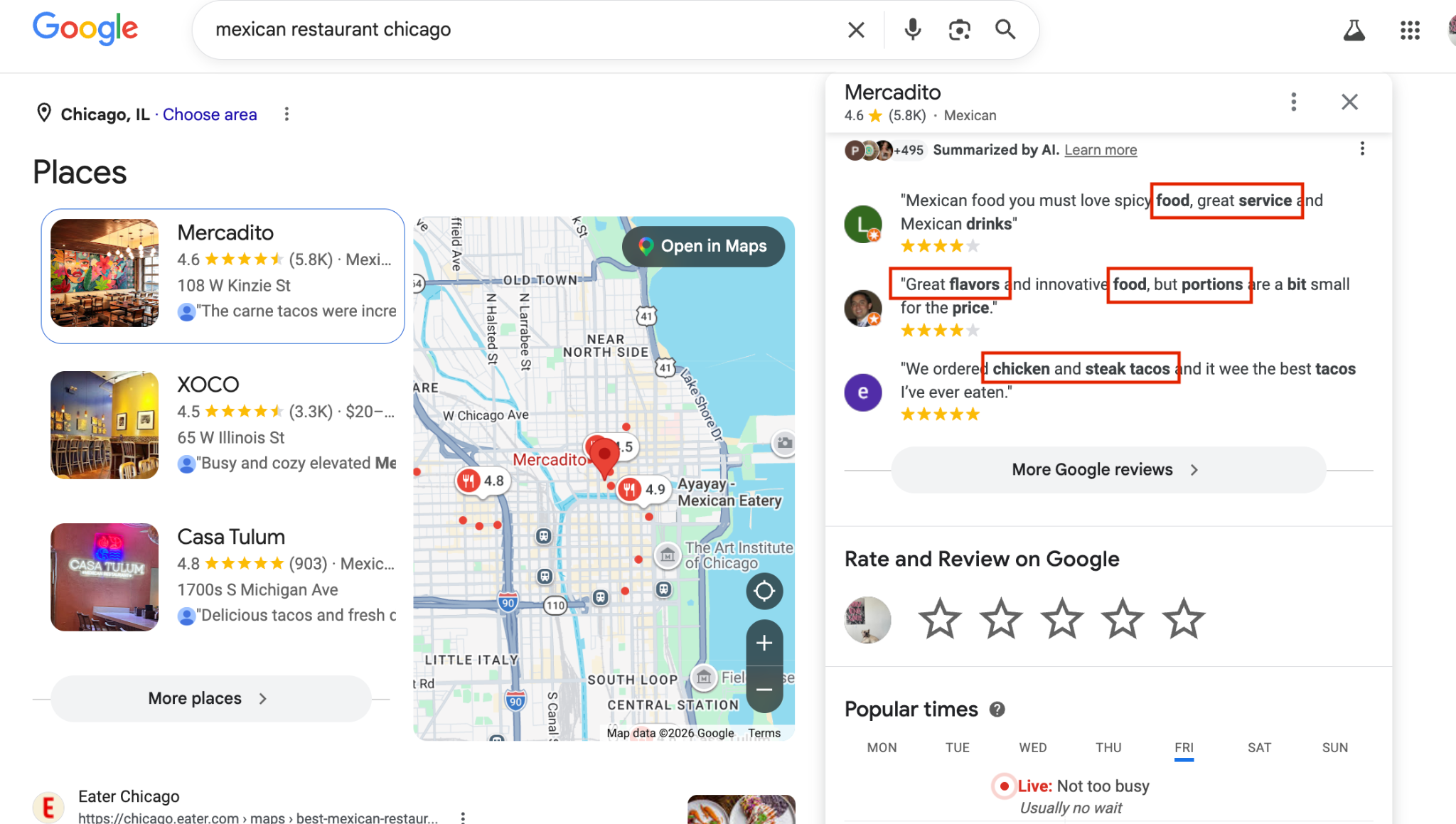Open Casa Tulum place listing title
Viewport: 1456px width, 824px height.
click(231, 537)
